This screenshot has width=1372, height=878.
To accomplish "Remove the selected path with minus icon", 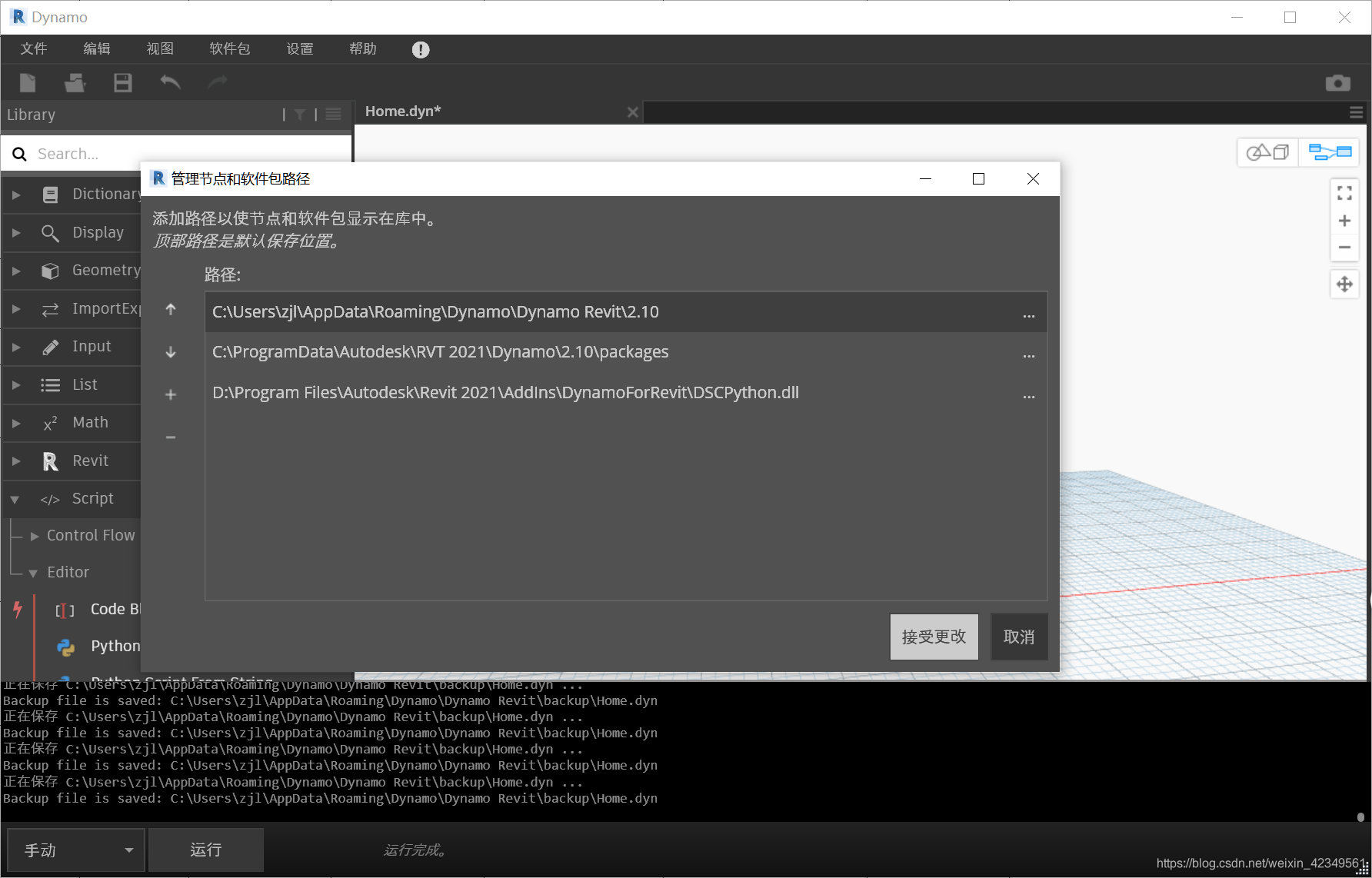I will click(171, 437).
